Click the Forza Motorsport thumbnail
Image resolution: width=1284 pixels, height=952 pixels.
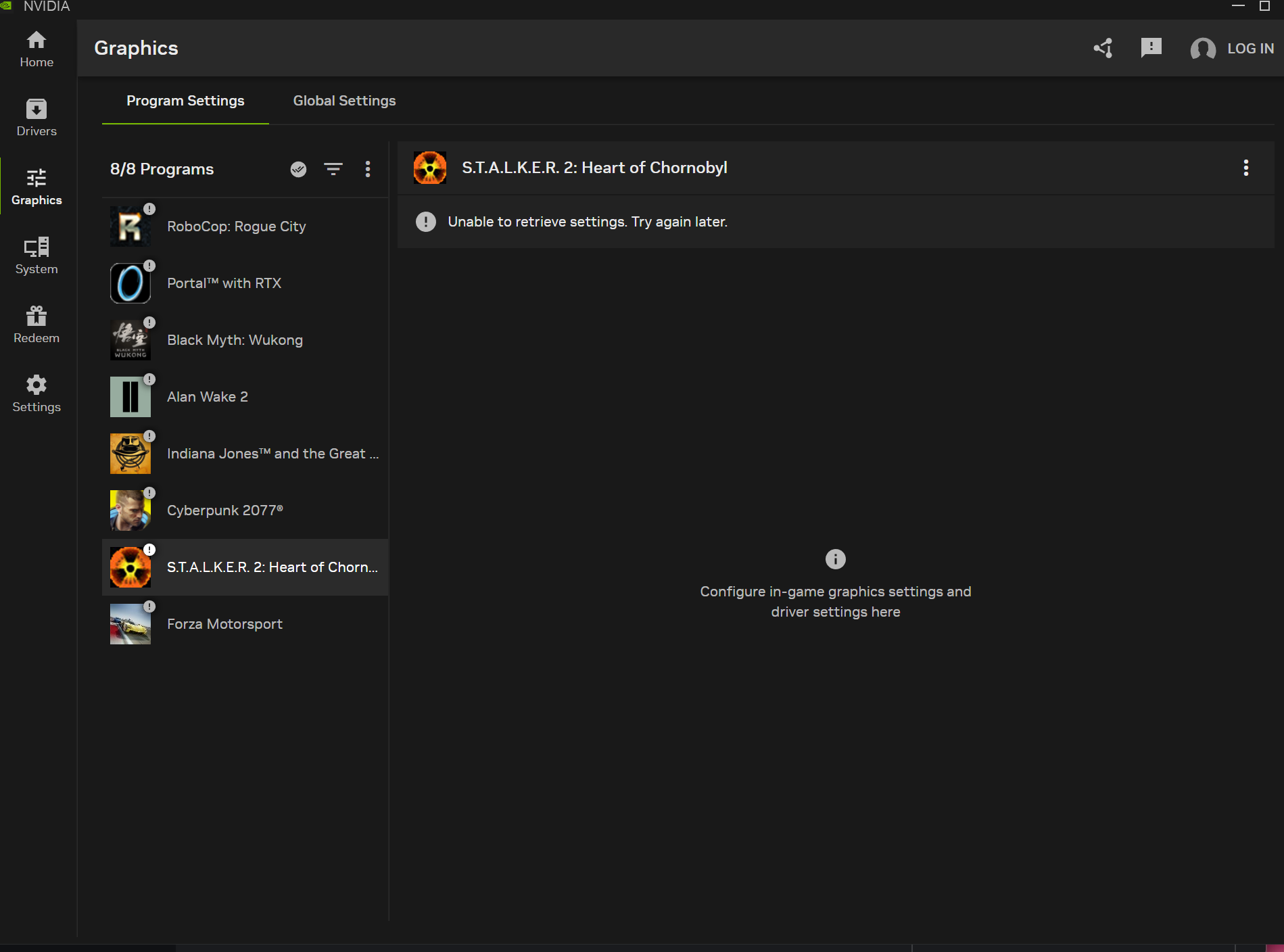130,624
